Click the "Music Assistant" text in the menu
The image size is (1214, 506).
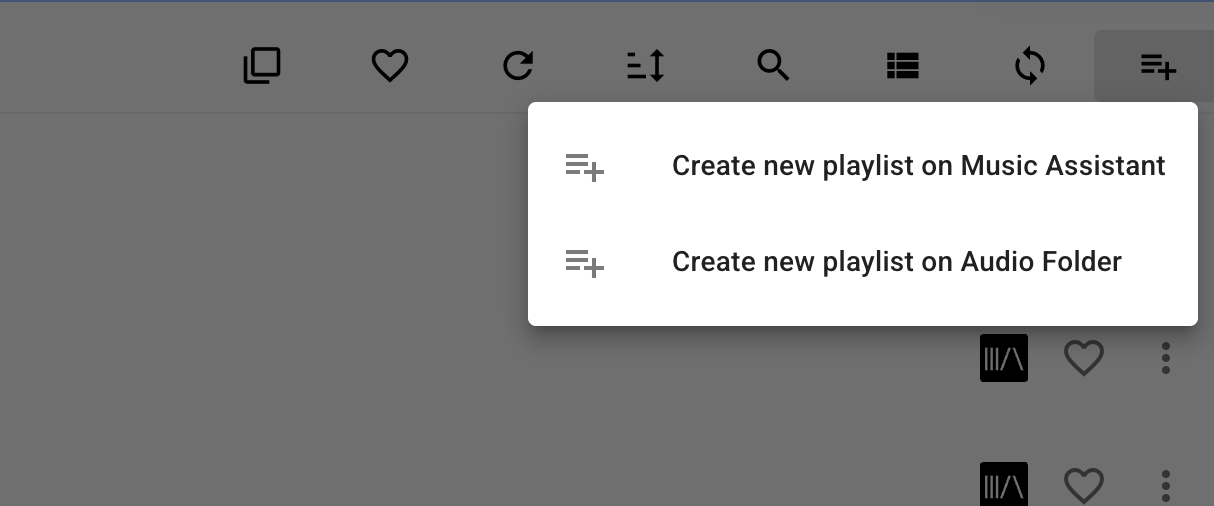coord(1063,166)
